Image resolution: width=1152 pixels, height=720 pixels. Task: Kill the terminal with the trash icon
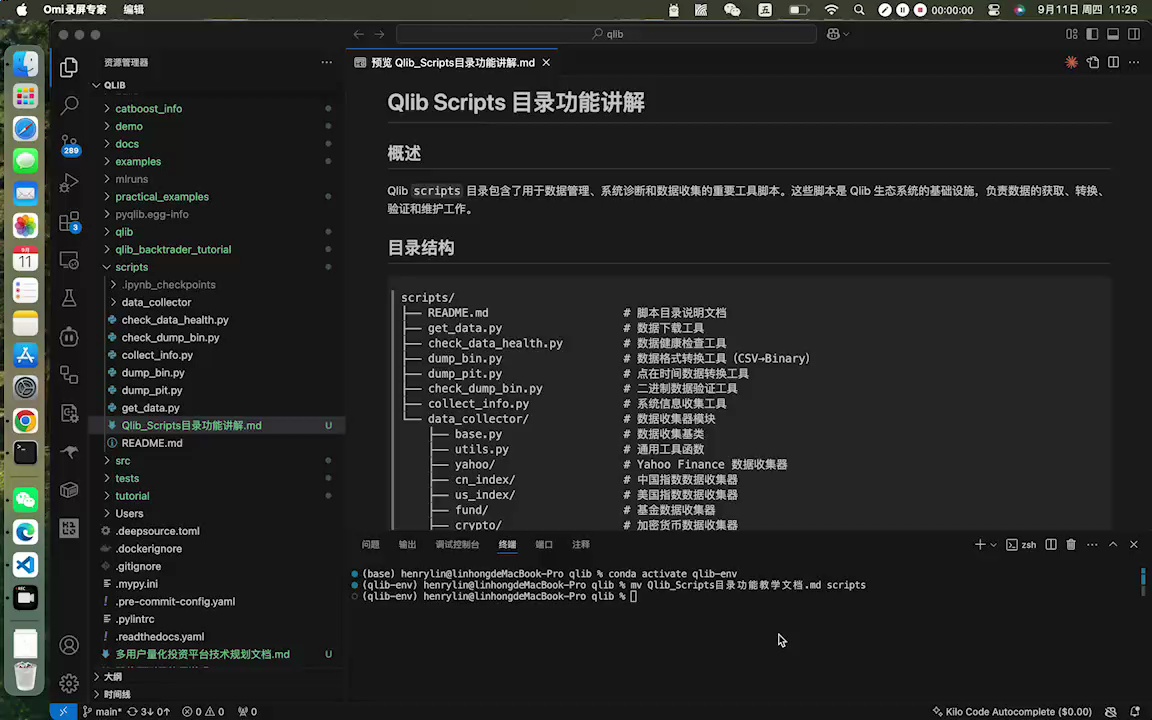(1071, 544)
